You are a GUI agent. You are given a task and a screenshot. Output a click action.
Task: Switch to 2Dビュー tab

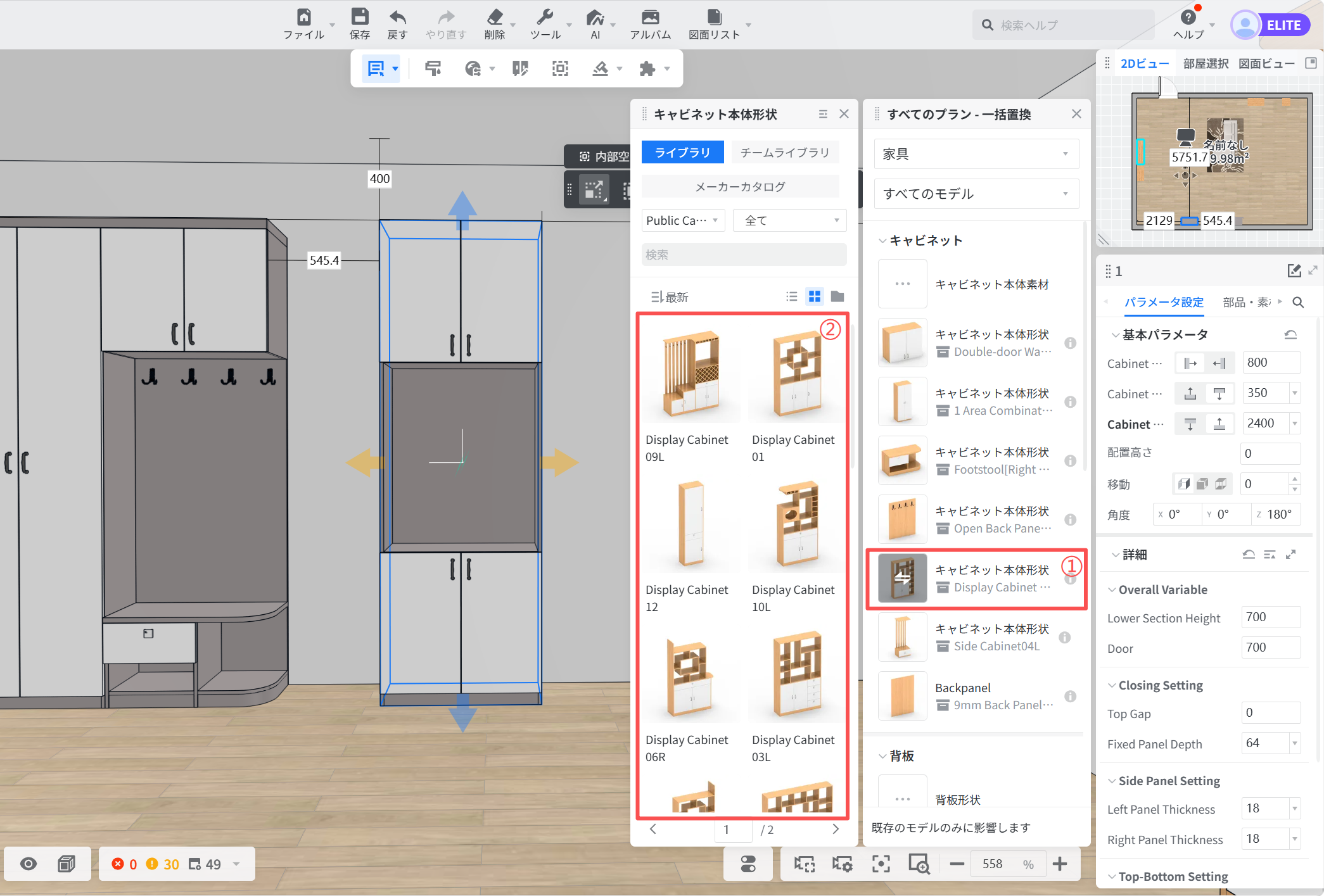click(x=1144, y=63)
